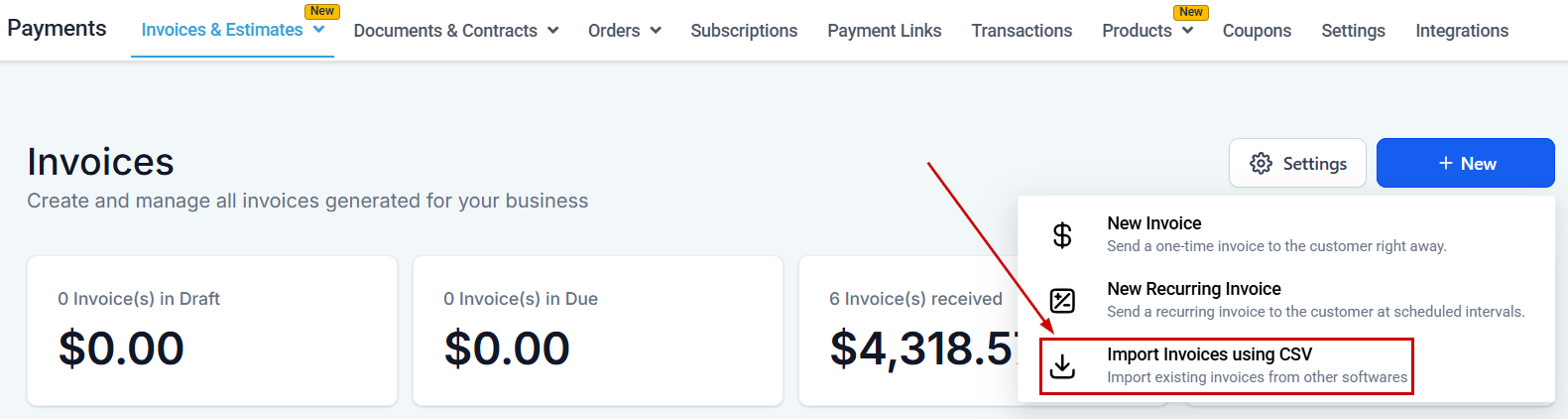Click the blue New button
Image resolution: width=1568 pixels, height=419 pixels.
1465,164
